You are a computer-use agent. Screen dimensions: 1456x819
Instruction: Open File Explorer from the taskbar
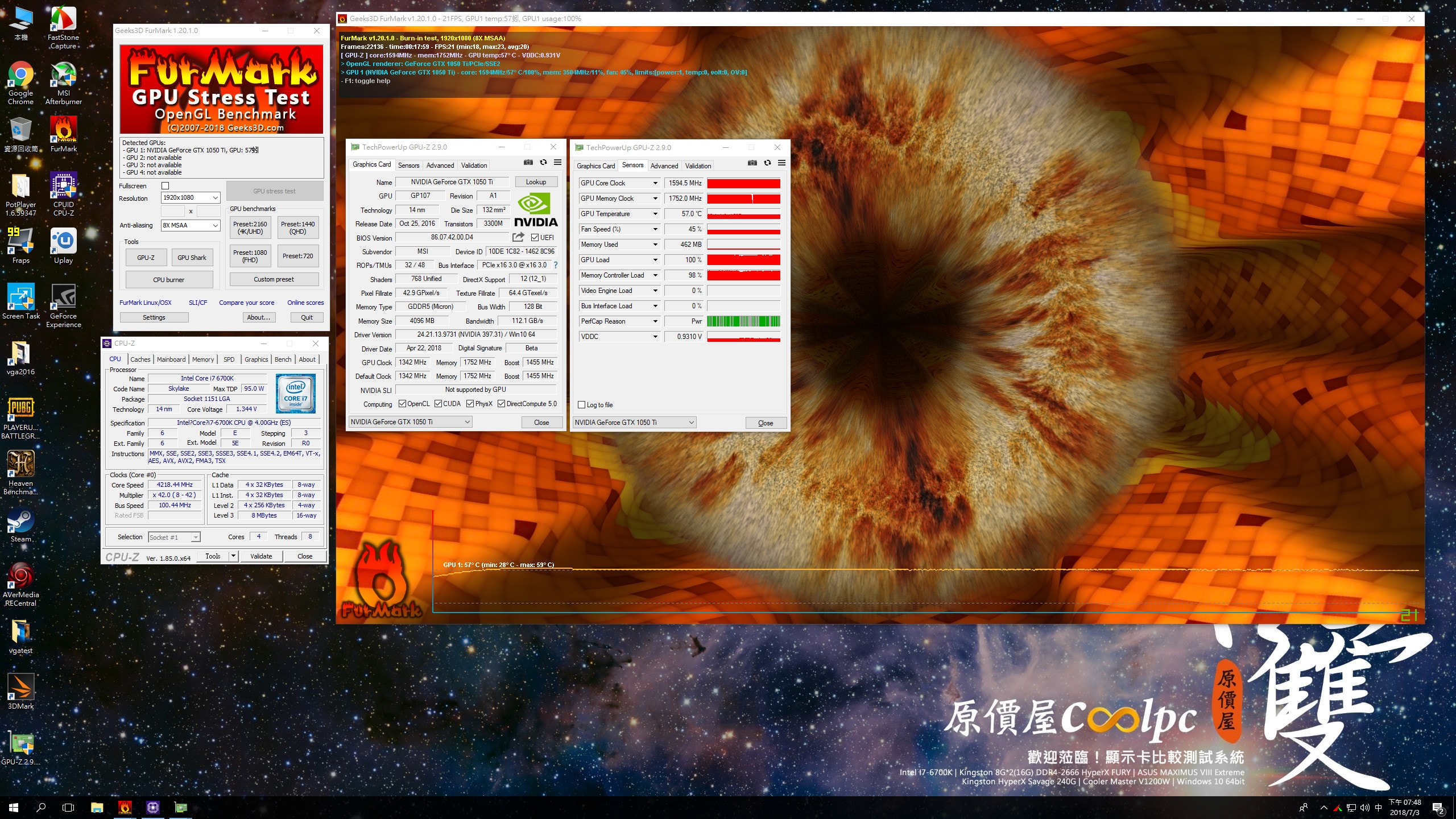click(x=97, y=808)
